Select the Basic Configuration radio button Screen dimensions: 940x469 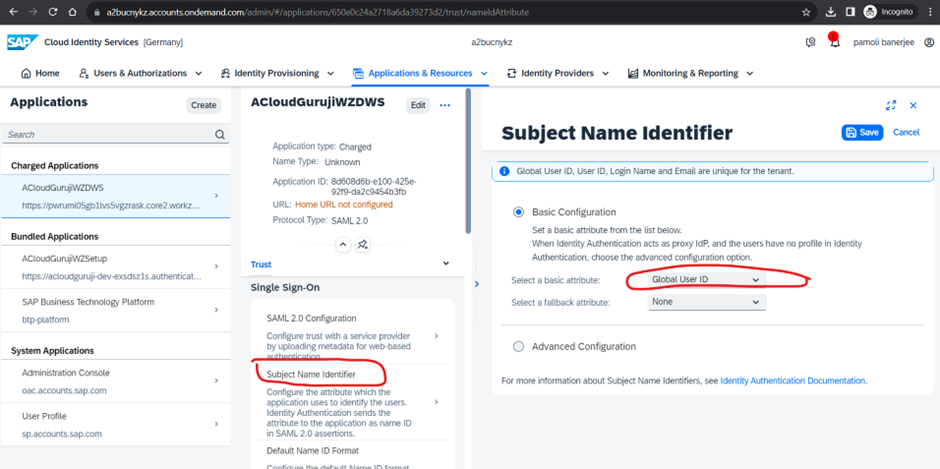tap(518, 212)
